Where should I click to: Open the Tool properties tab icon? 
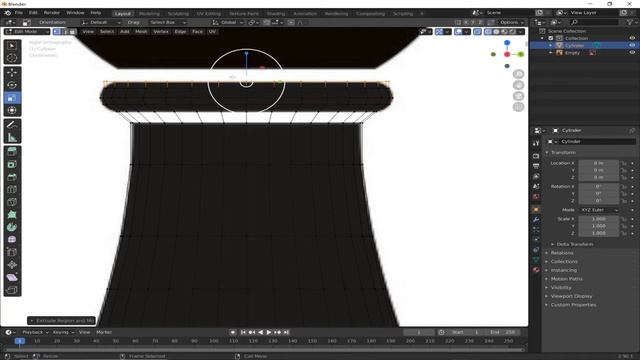click(x=536, y=143)
